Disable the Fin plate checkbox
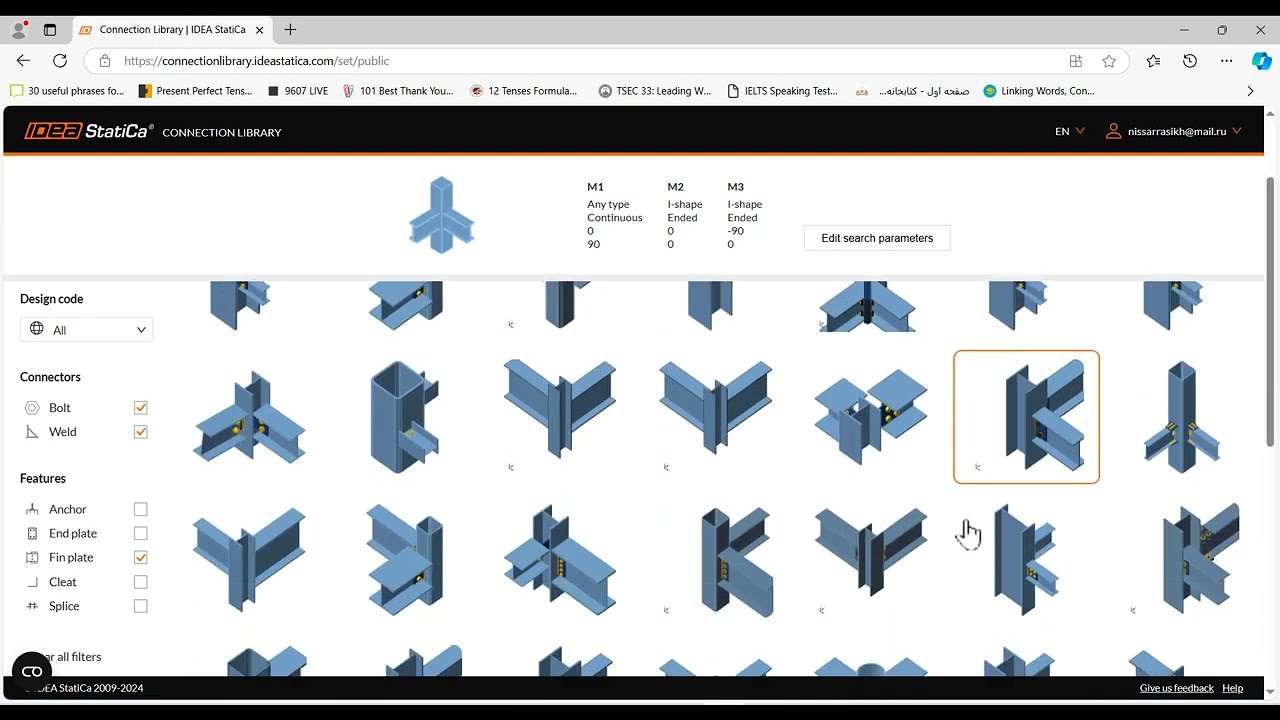Viewport: 1280px width, 720px height. coord(140,558)
